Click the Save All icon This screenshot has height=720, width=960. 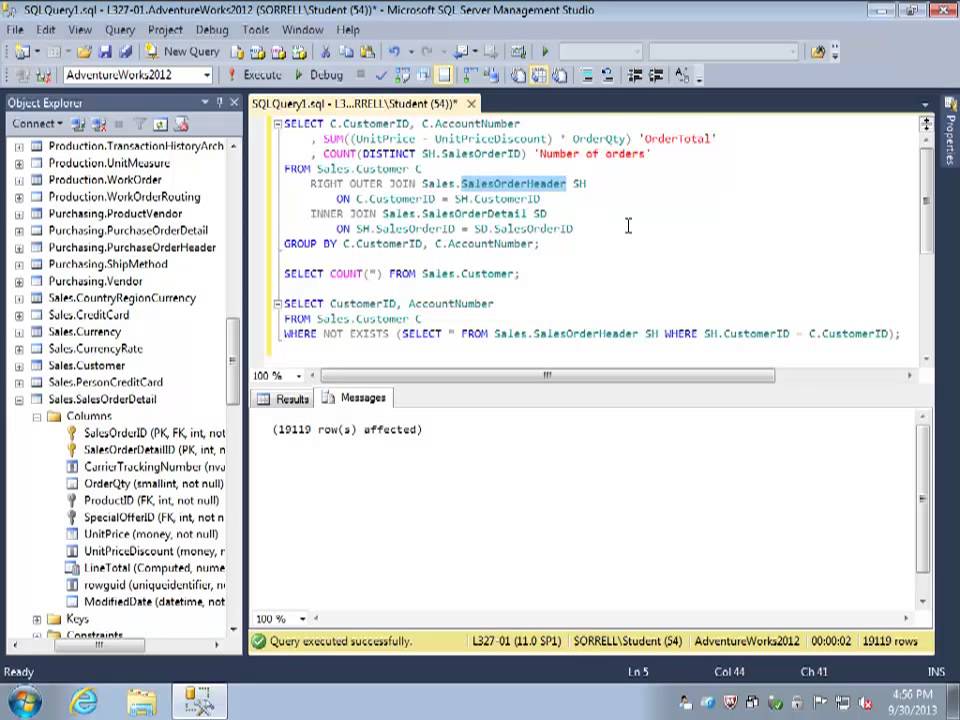point(126,52)
